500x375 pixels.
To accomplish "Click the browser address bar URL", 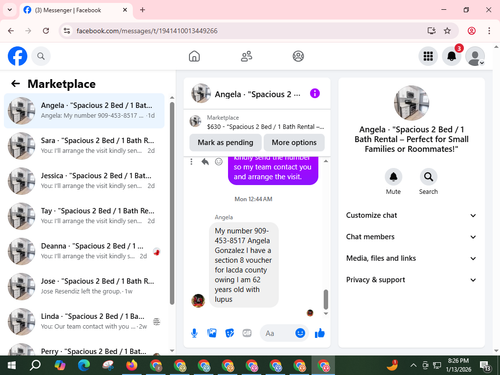I will tap(147, 31).
